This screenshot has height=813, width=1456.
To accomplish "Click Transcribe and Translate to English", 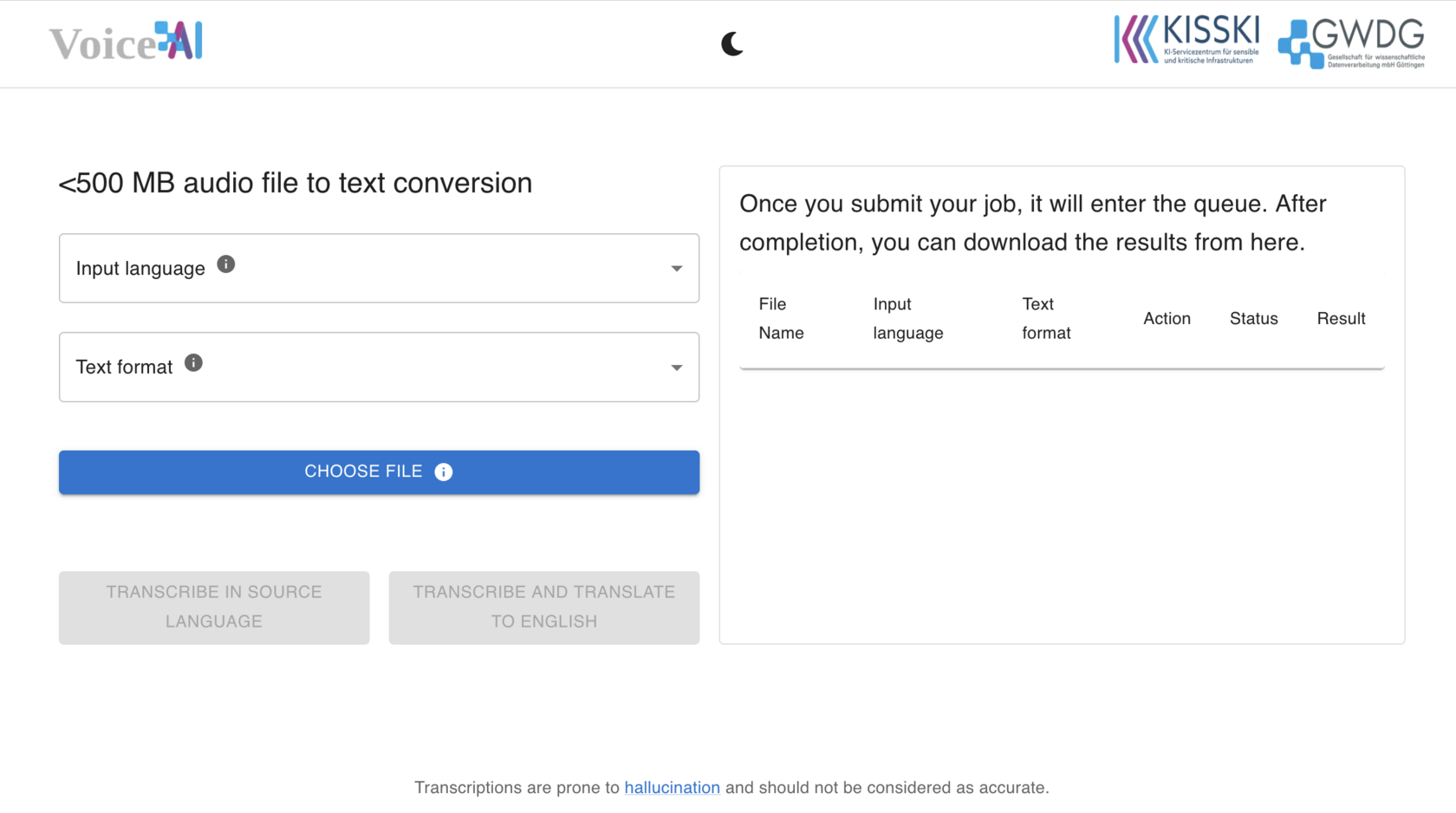I will point(543,607).
